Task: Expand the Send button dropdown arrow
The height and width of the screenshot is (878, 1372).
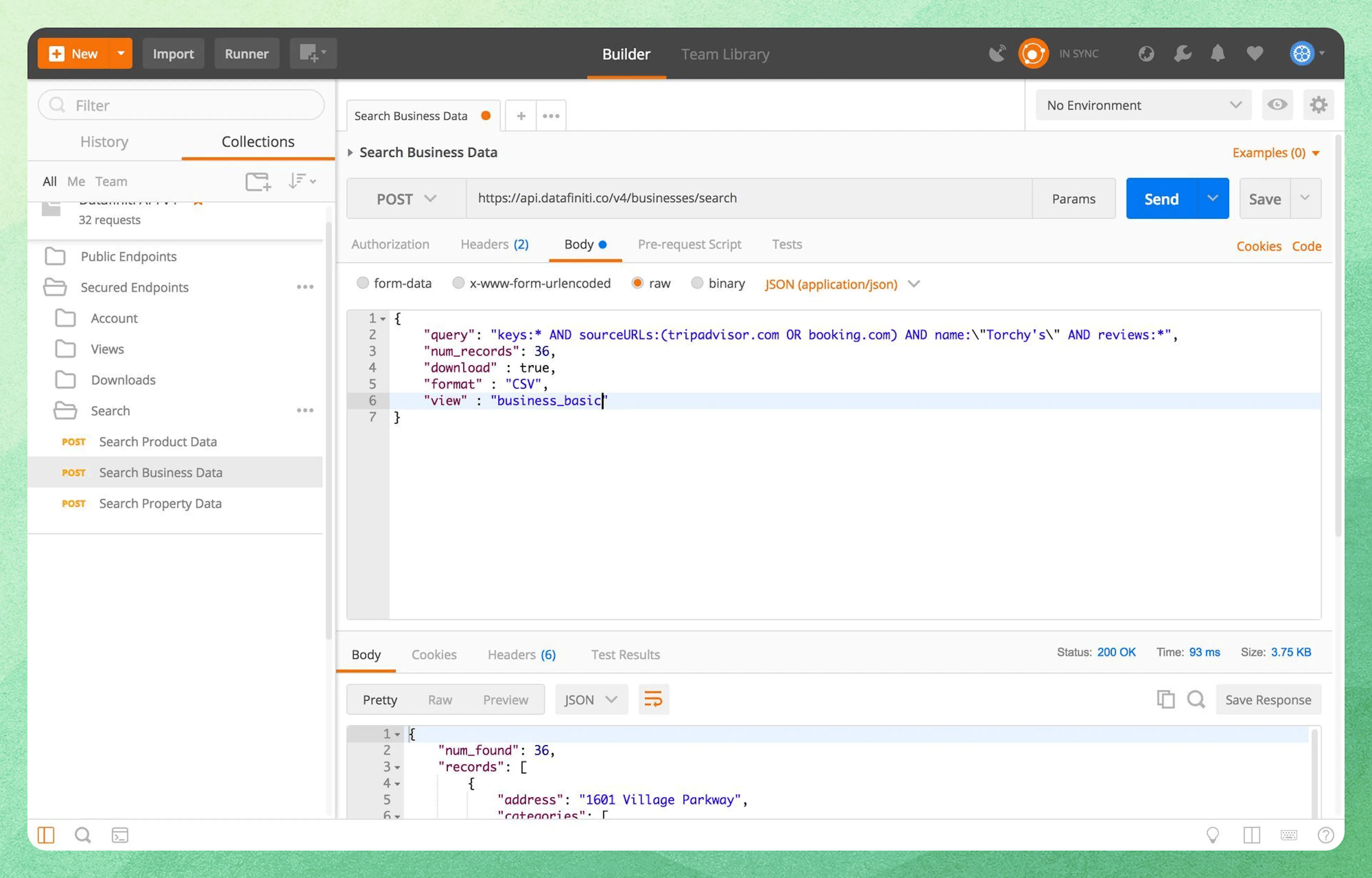Action: (x=1212, y=198)
